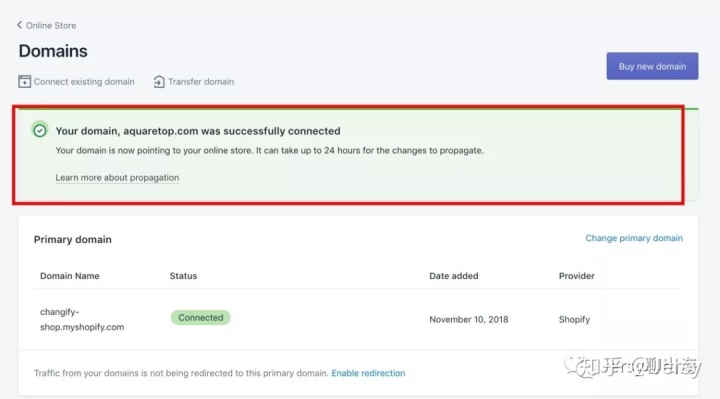
Task: Click the Connected status badge
Action: point(201,317)
